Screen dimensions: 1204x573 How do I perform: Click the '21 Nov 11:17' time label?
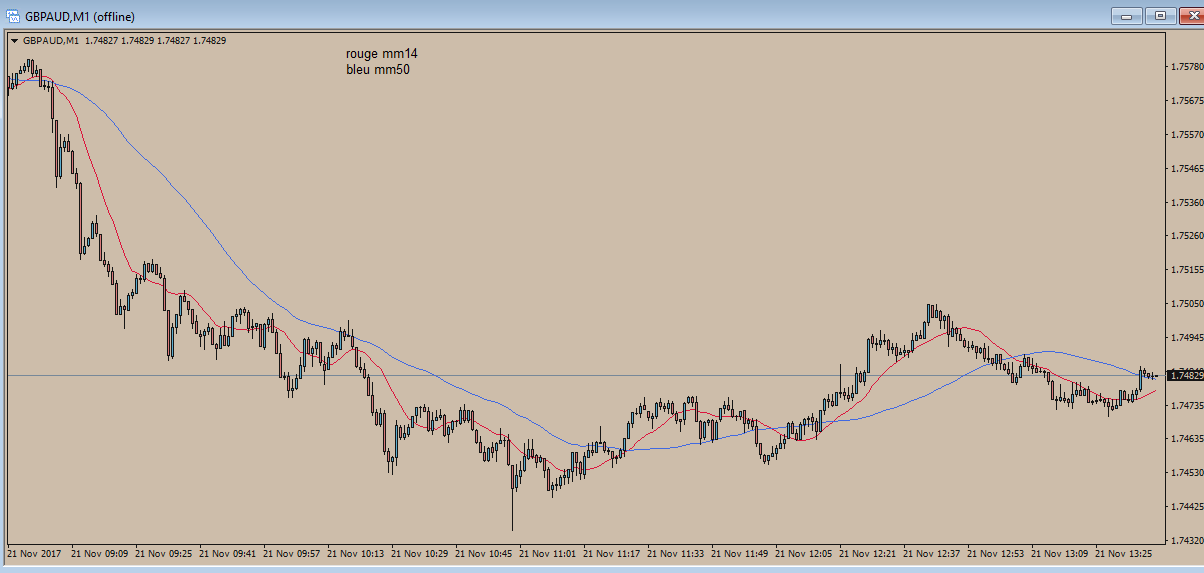tap(613, 553)
